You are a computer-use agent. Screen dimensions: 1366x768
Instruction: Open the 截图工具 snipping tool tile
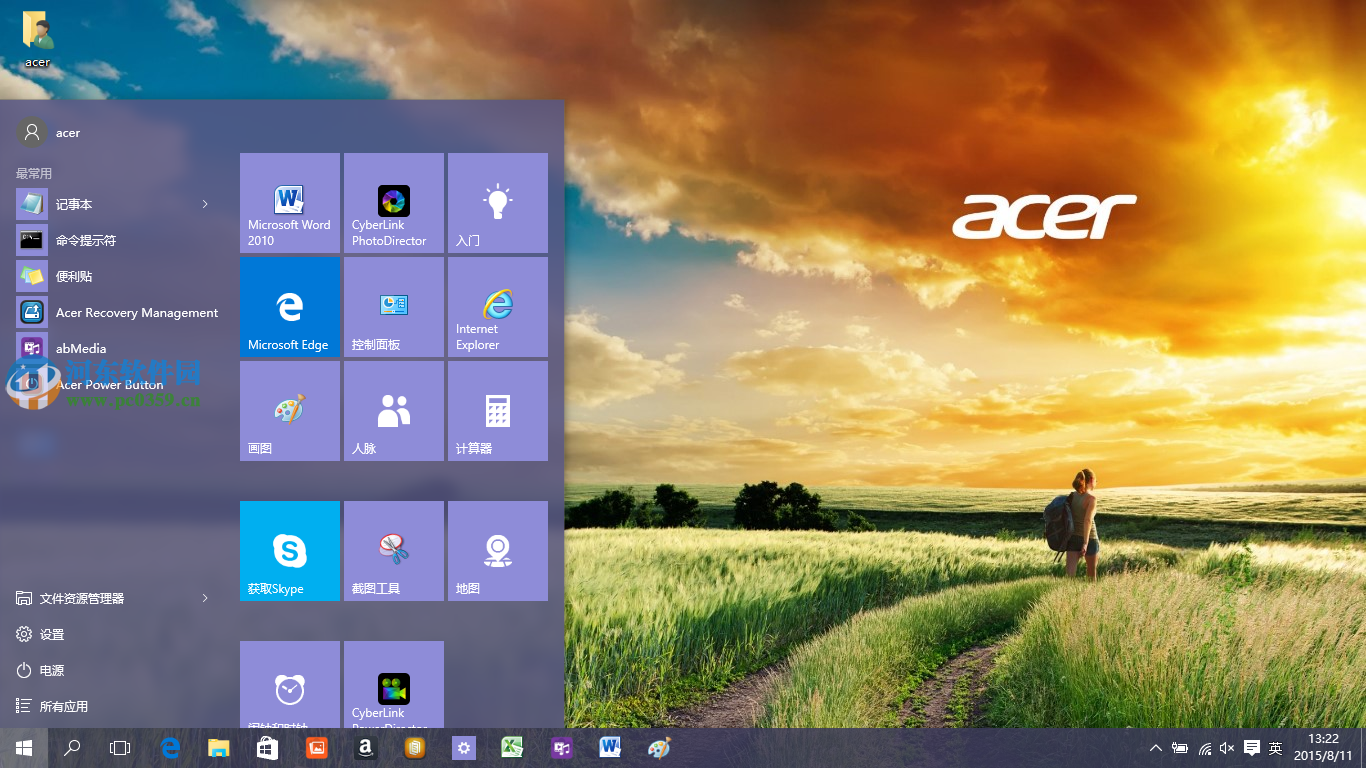point(393,551)
